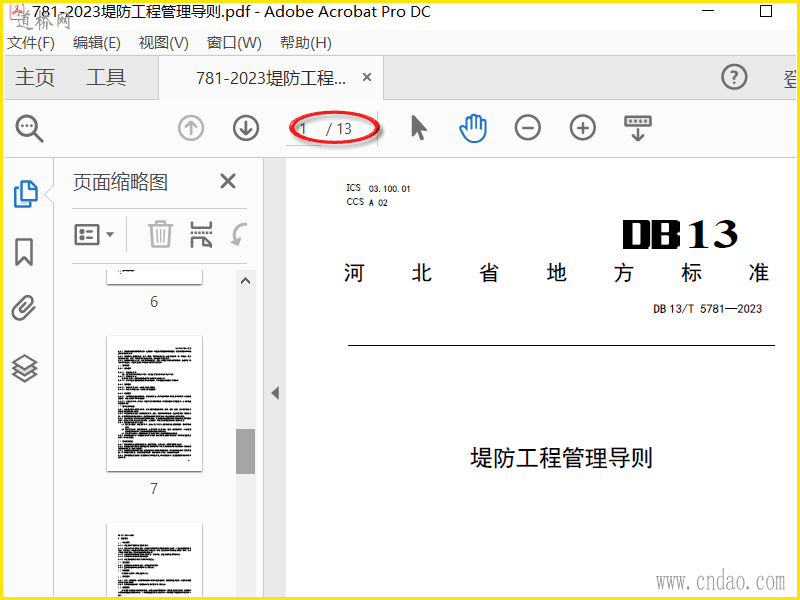Maximize the Acrobat window
800x600 pixels.
click(766, 11)
